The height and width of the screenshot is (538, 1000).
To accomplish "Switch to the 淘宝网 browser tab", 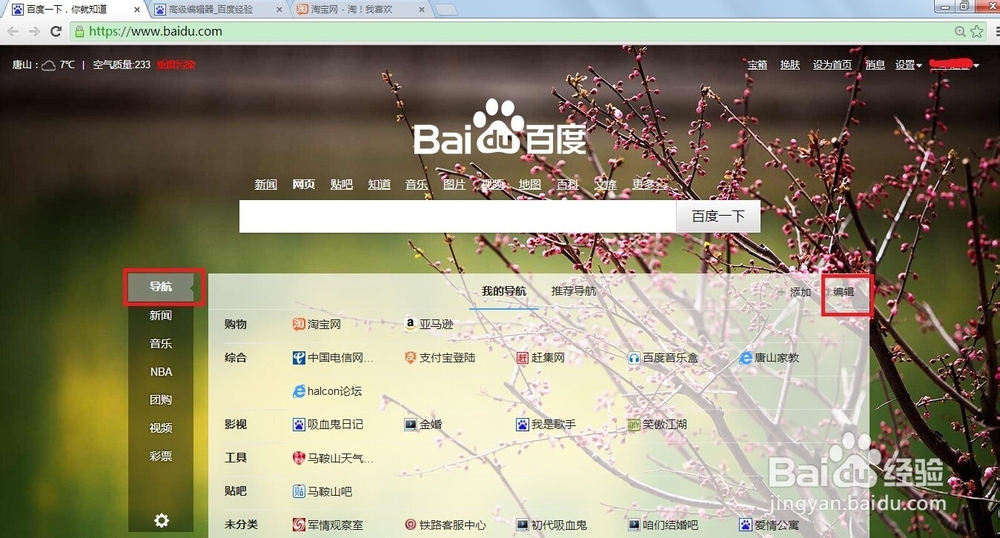I will tap(360, 9).
